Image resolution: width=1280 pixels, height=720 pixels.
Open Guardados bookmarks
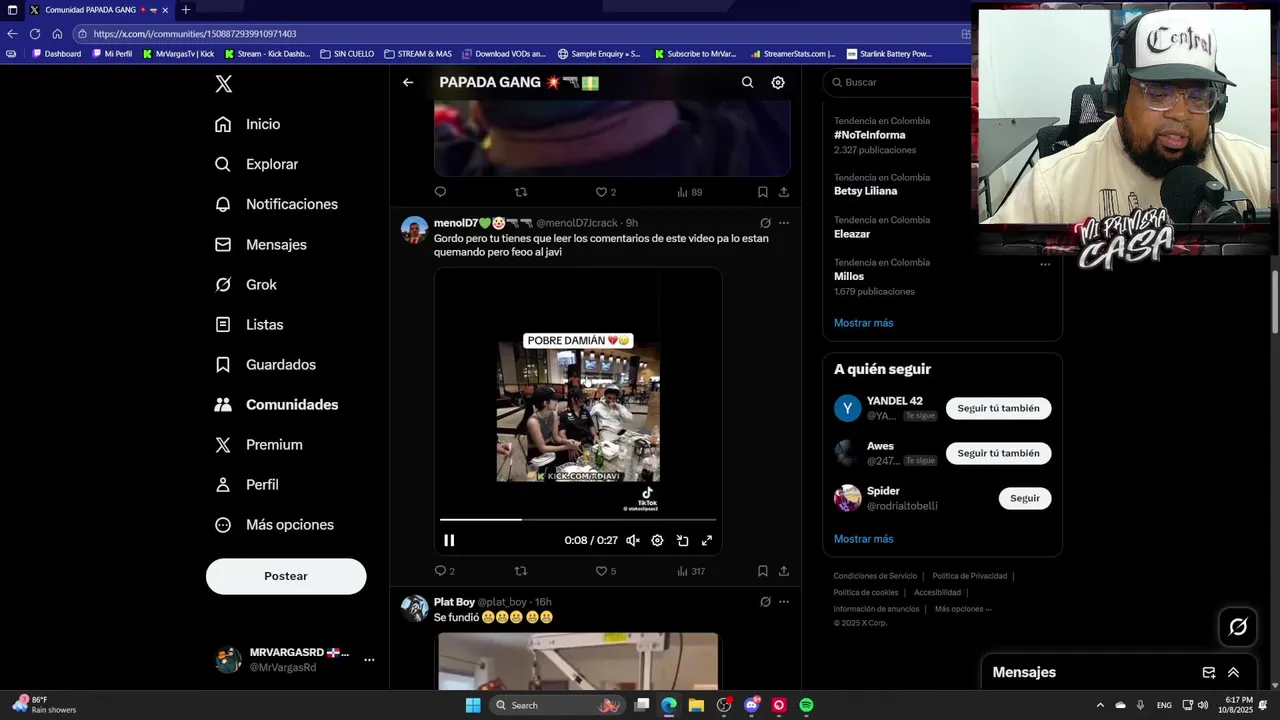tap(266, 364)
